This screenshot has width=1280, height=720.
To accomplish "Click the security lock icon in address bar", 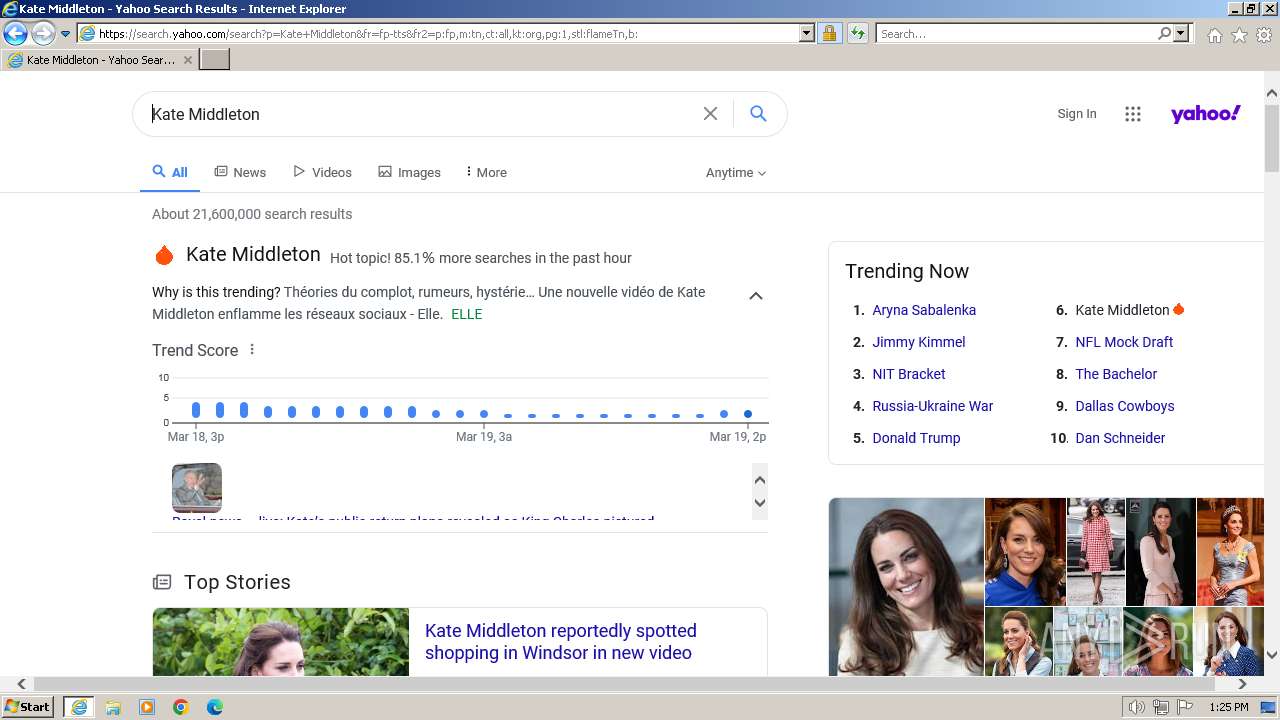I will (x=829, y=34).
